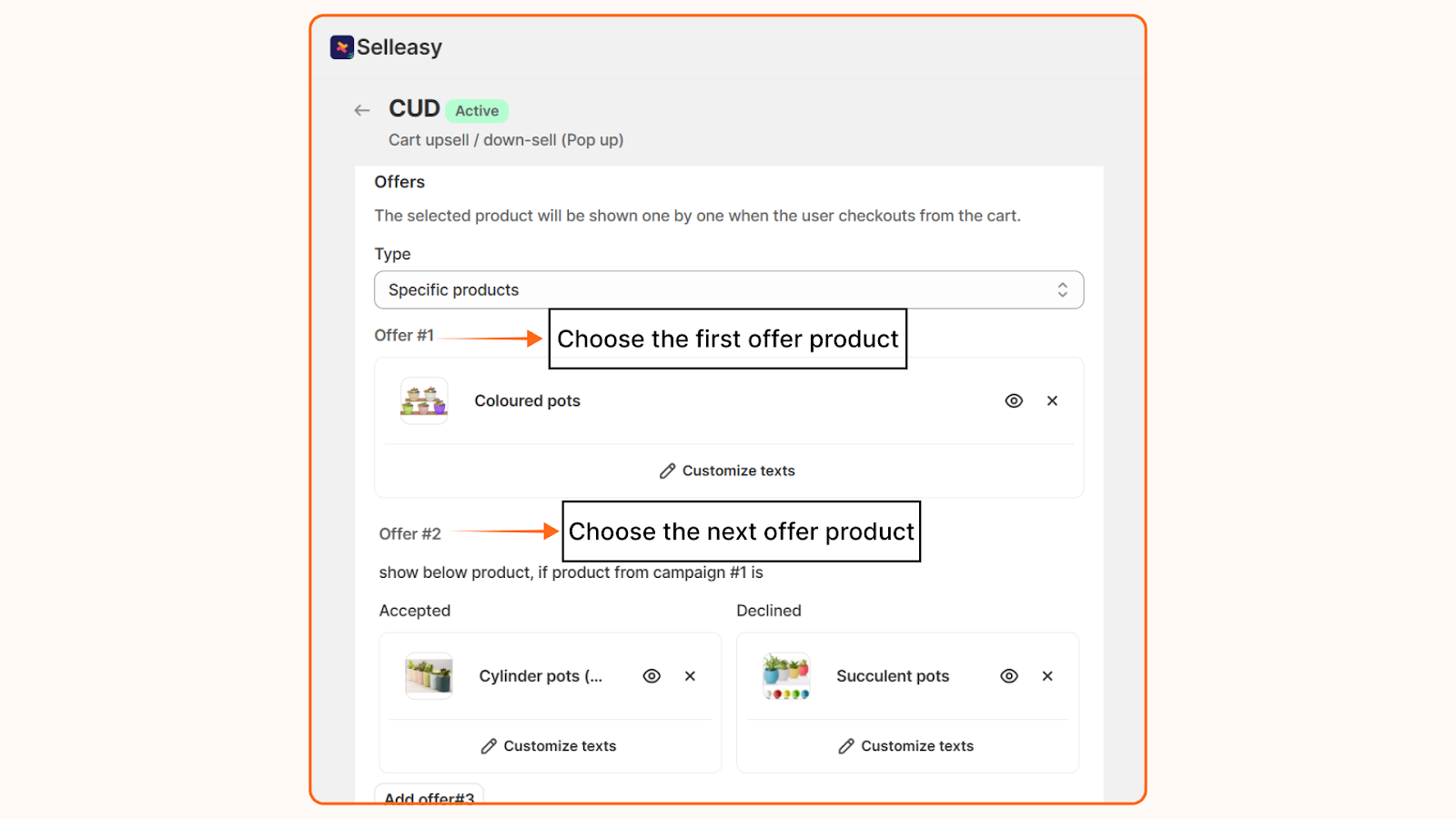
Task: Click the Selleasy app logo icon
Action: tap(341, 46)
